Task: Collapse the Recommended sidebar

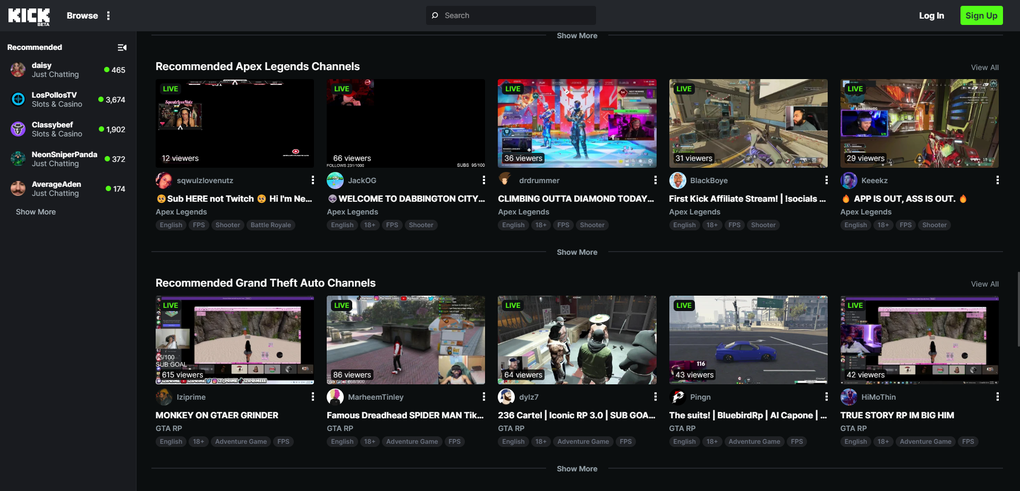Action: pyautogui.click(x=122, y=47)
